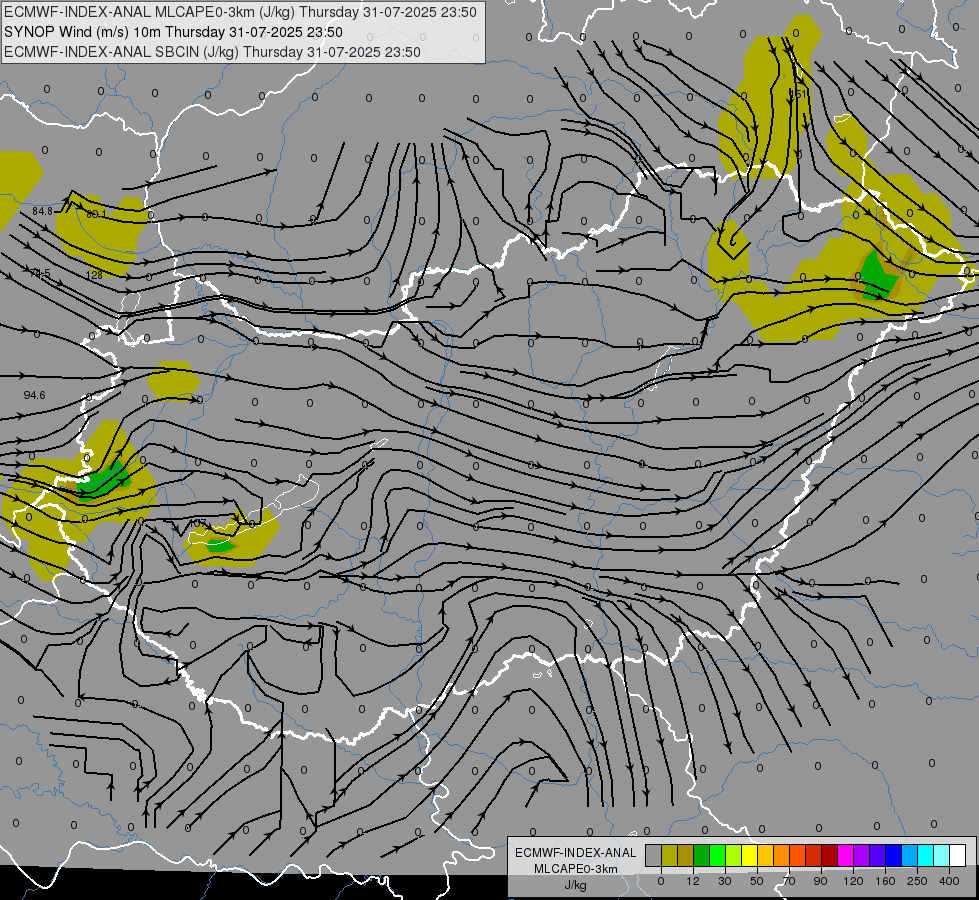Select the dark red swatch above 90
Image resolution: width=979 pixels, height=900 pixels.
[x=830, y=855]
